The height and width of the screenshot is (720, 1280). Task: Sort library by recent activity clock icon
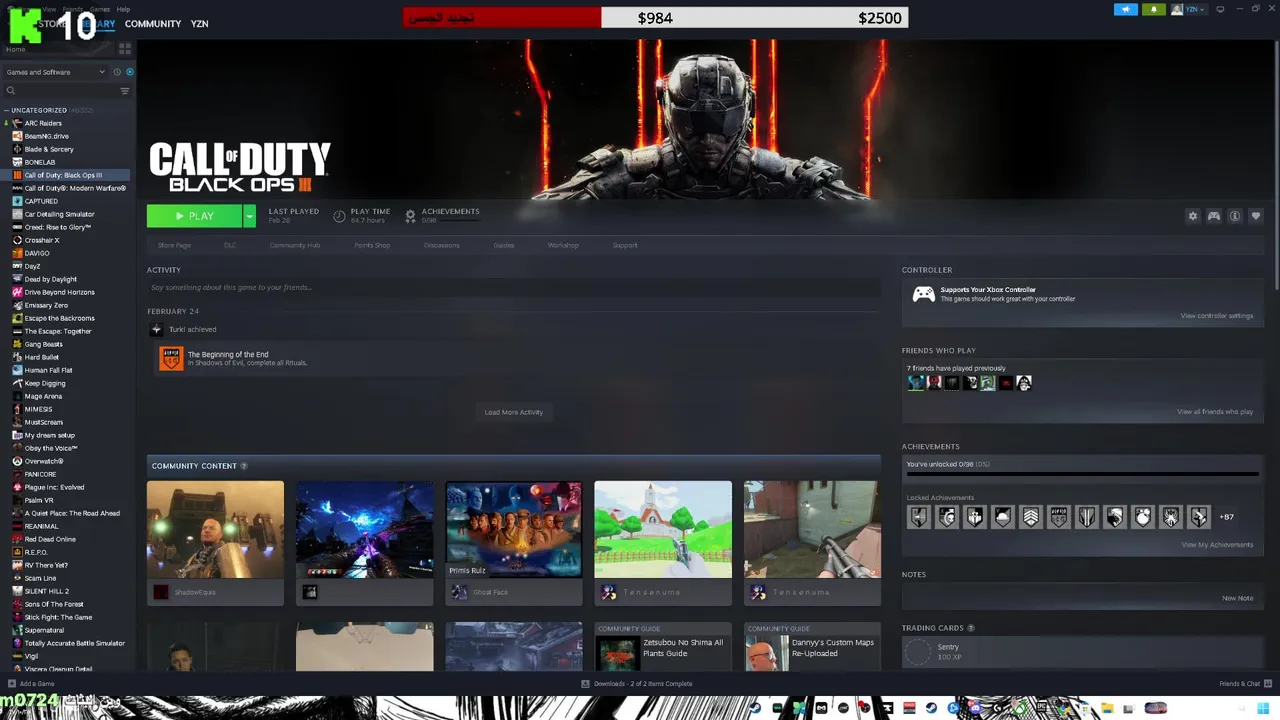pyautogui.click(x=117, y=72)
